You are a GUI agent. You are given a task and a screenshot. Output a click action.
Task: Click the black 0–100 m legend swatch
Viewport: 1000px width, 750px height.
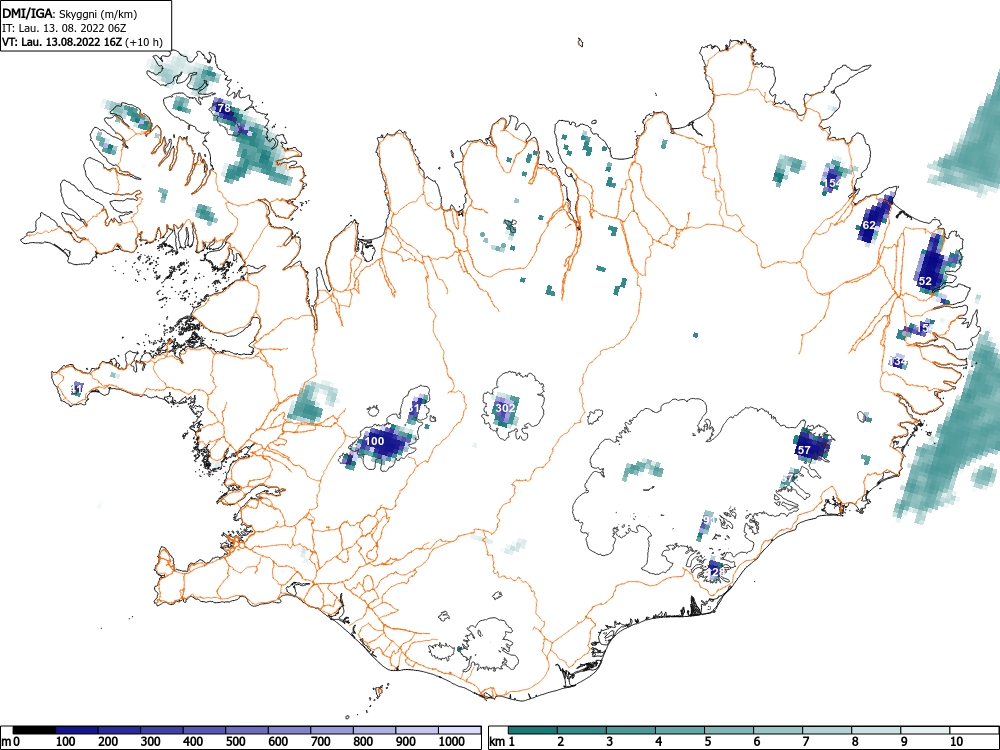click(x=34, y=730)
